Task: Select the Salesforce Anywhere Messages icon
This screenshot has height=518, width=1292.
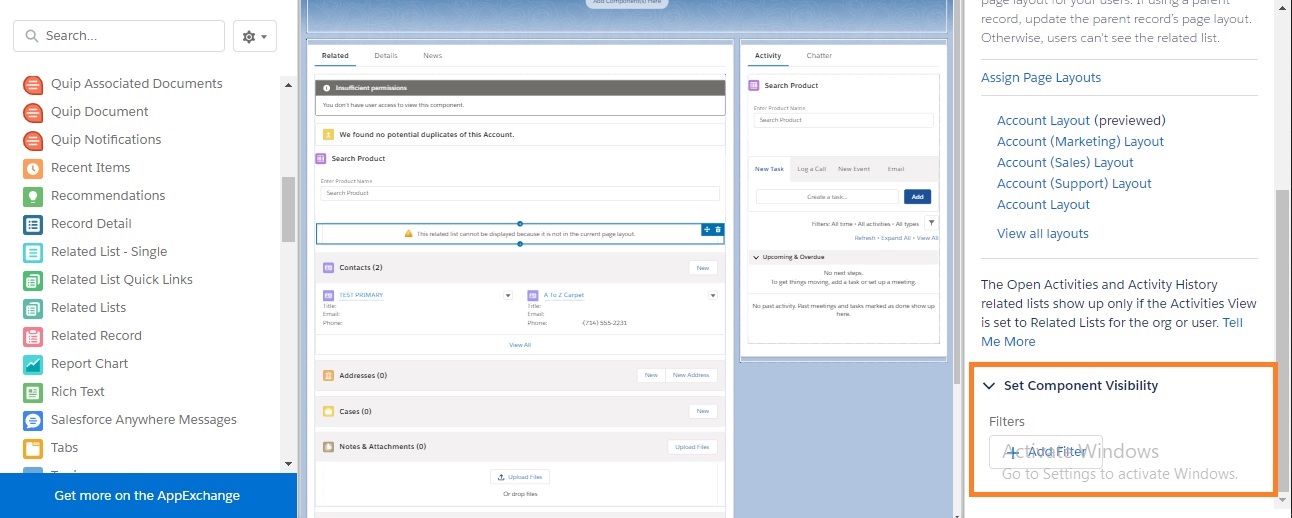Action: (33, 420)
